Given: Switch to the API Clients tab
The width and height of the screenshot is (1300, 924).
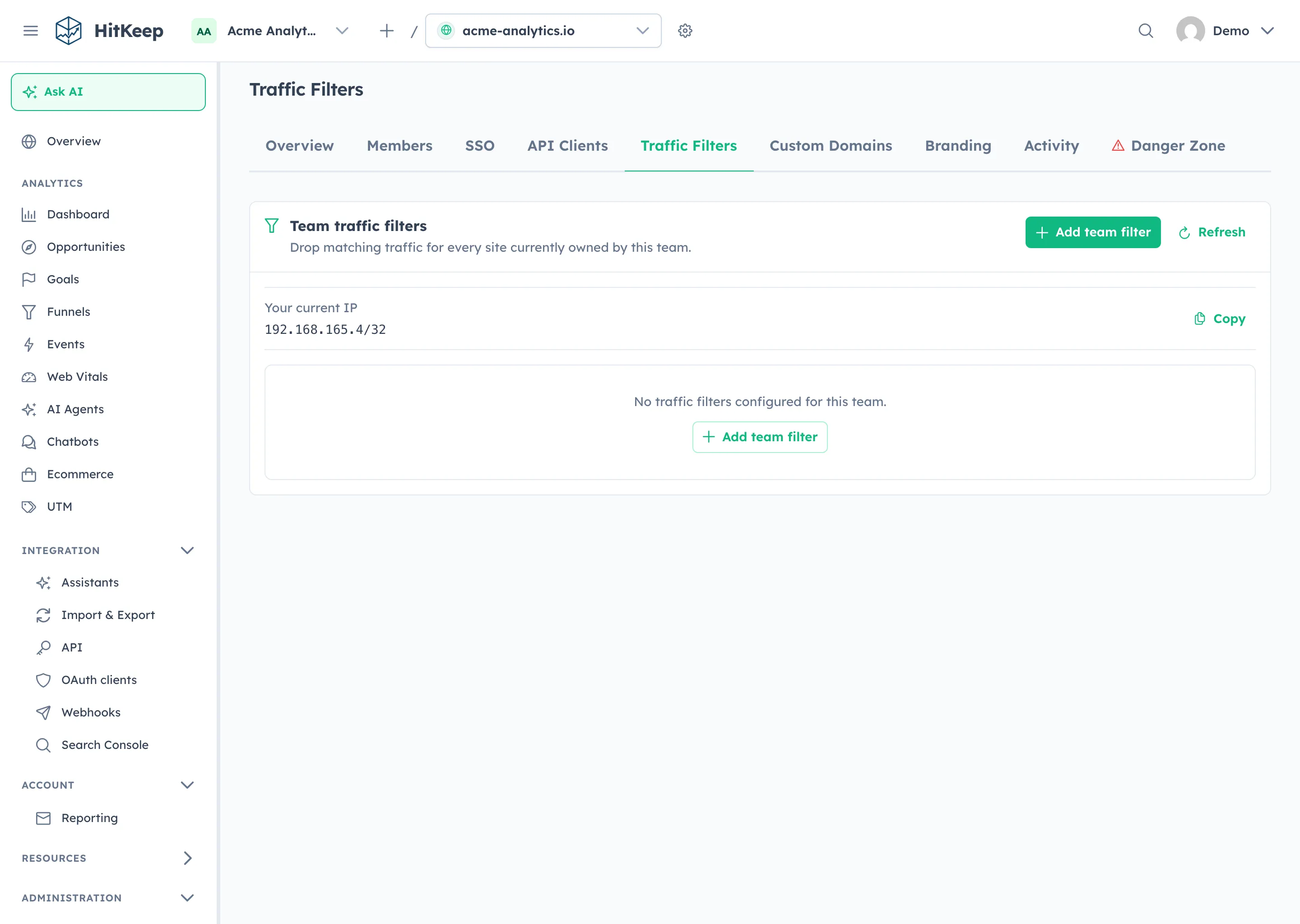Looking at the screenshot, I should [x=567, y=146].
